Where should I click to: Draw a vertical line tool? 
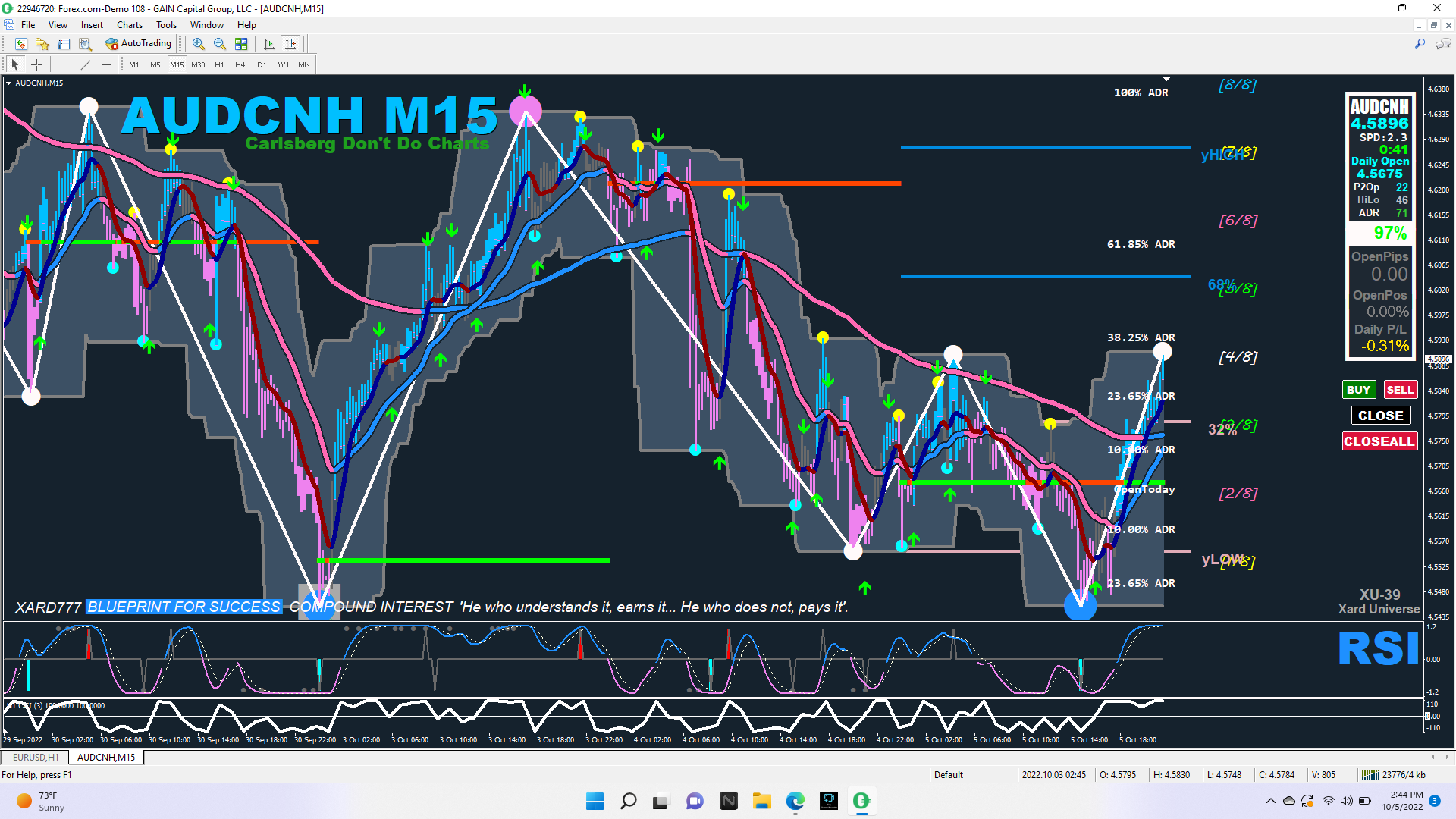click(x=64, y=64)
